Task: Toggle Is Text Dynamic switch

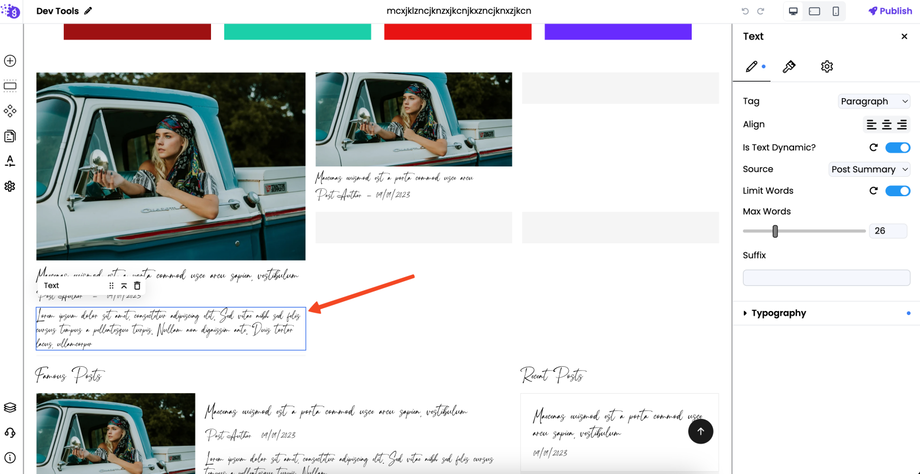Action: coord(898,148)
